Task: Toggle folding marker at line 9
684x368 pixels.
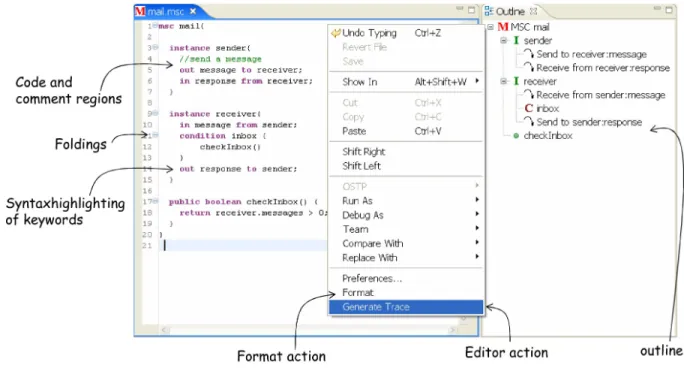Action: 155,113
